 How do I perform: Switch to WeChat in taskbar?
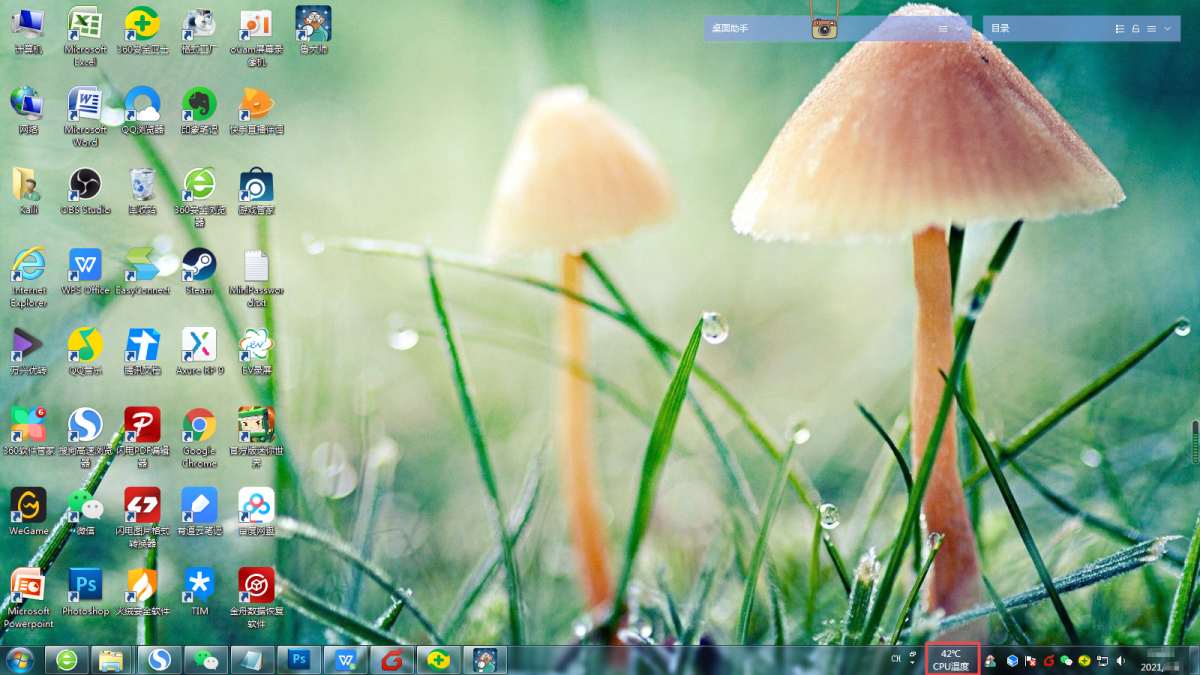[x=205, y=660]
